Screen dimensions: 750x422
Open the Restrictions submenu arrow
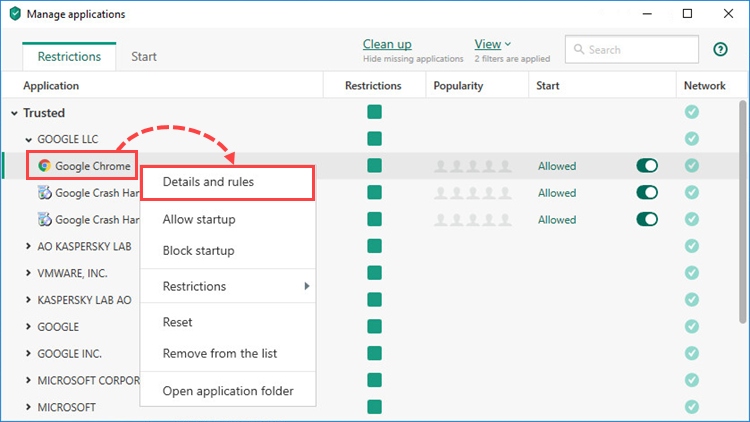click(307, 286)
